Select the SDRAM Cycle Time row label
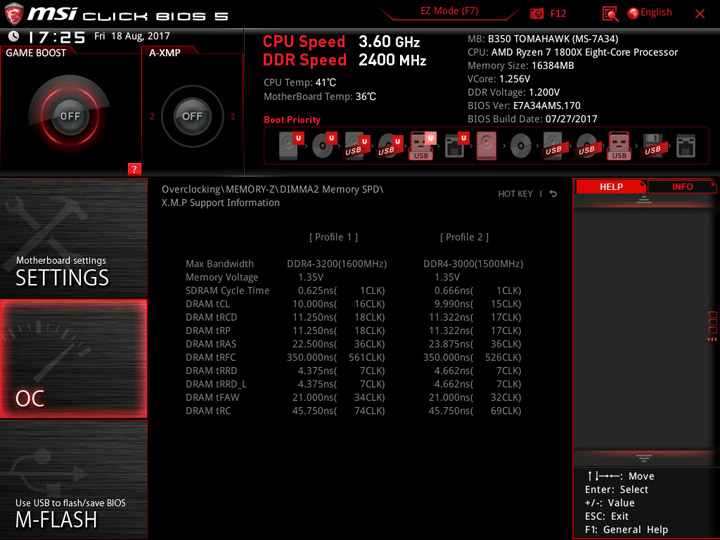 point(227,291)
